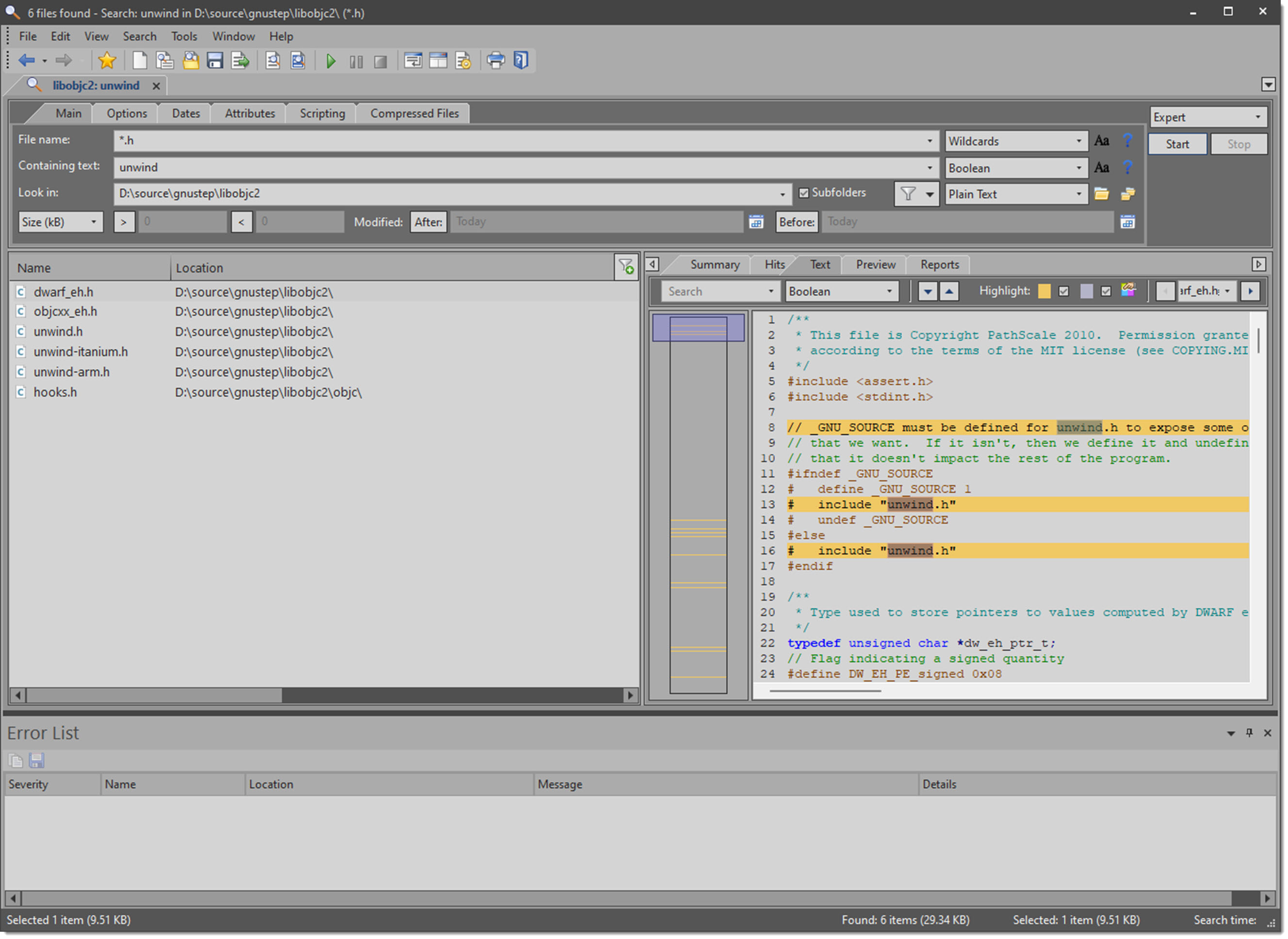
Task: Click the grey Forward arrow in toolbar
Action: 64,60
